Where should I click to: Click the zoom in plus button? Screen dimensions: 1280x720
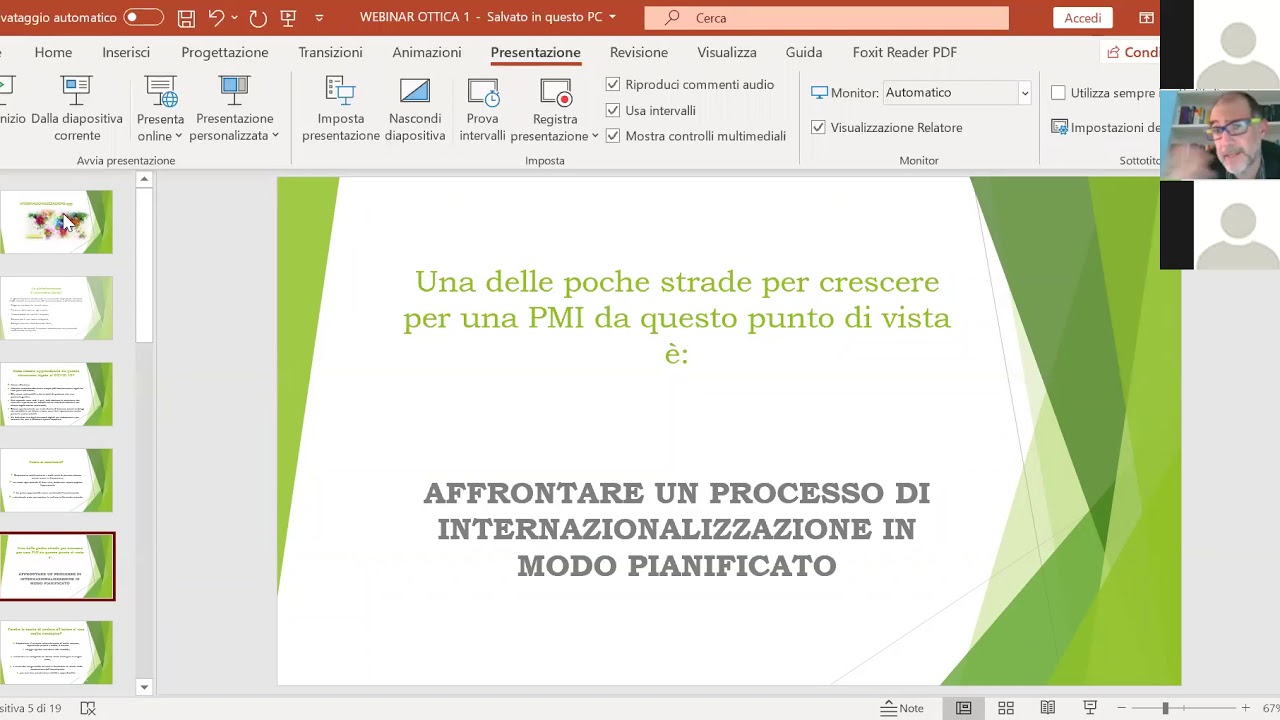[1245, 708]
